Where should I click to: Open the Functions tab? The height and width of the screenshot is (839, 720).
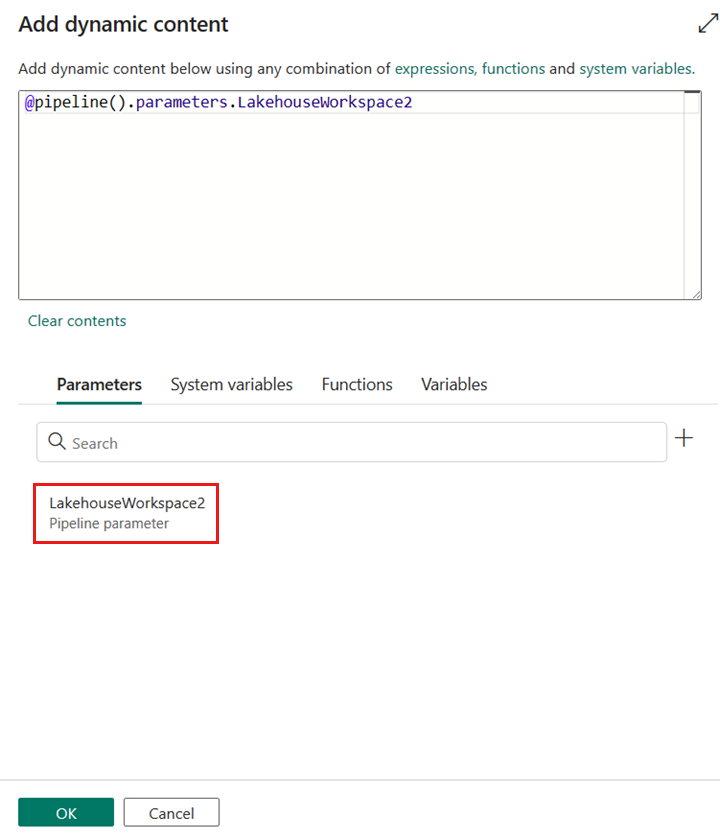tap(357, 385)
